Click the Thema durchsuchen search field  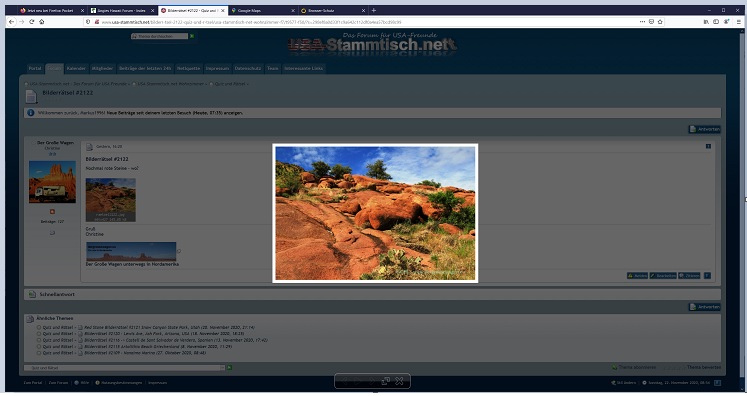pyautogui.click(x=160, y=36)
